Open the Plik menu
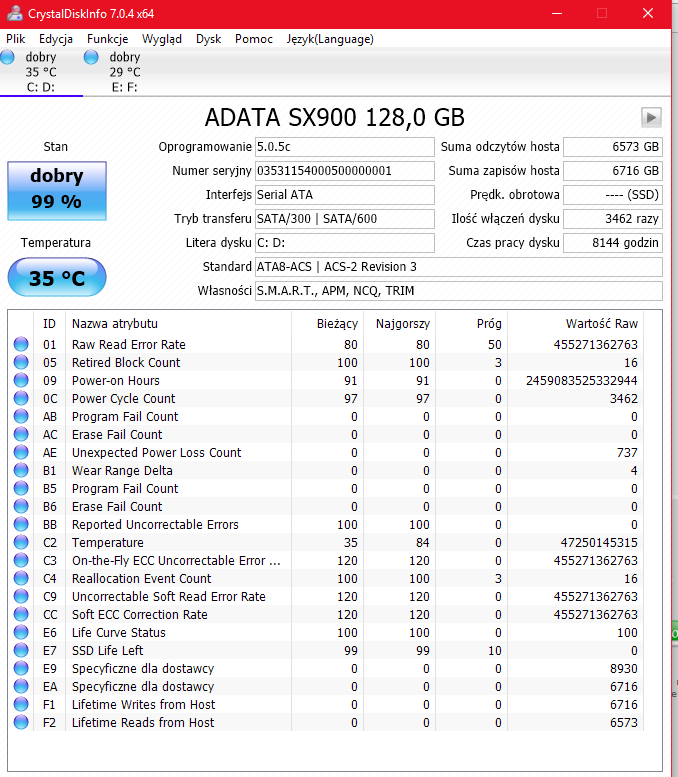 [x=16, y=39]
